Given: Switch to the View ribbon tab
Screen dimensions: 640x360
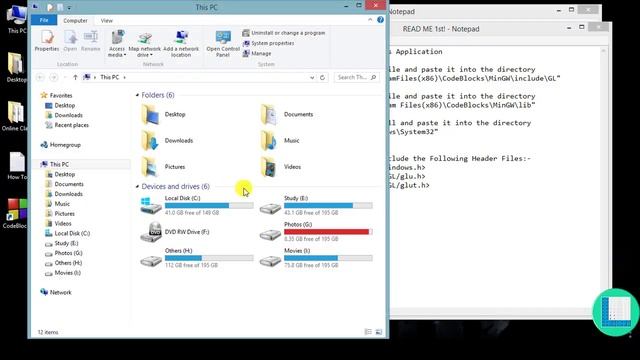Looking at the screenshot, I should click(107, 20).
